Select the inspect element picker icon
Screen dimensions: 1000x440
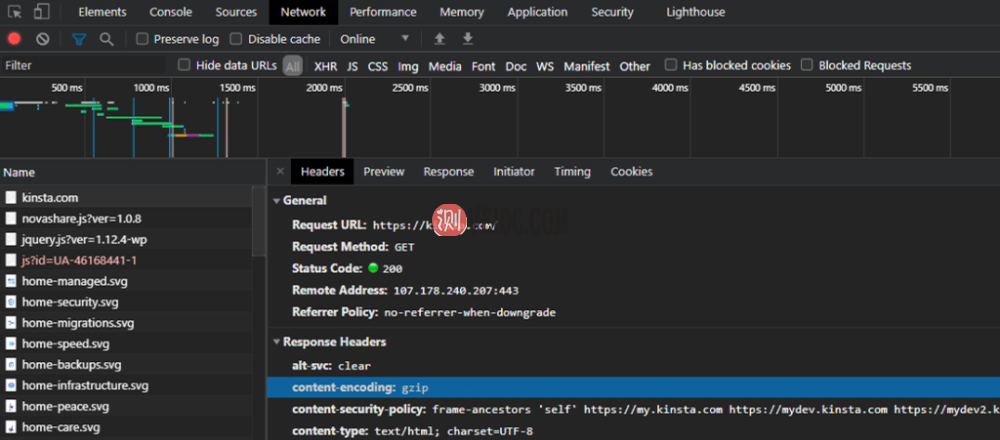tap(15, 11)
